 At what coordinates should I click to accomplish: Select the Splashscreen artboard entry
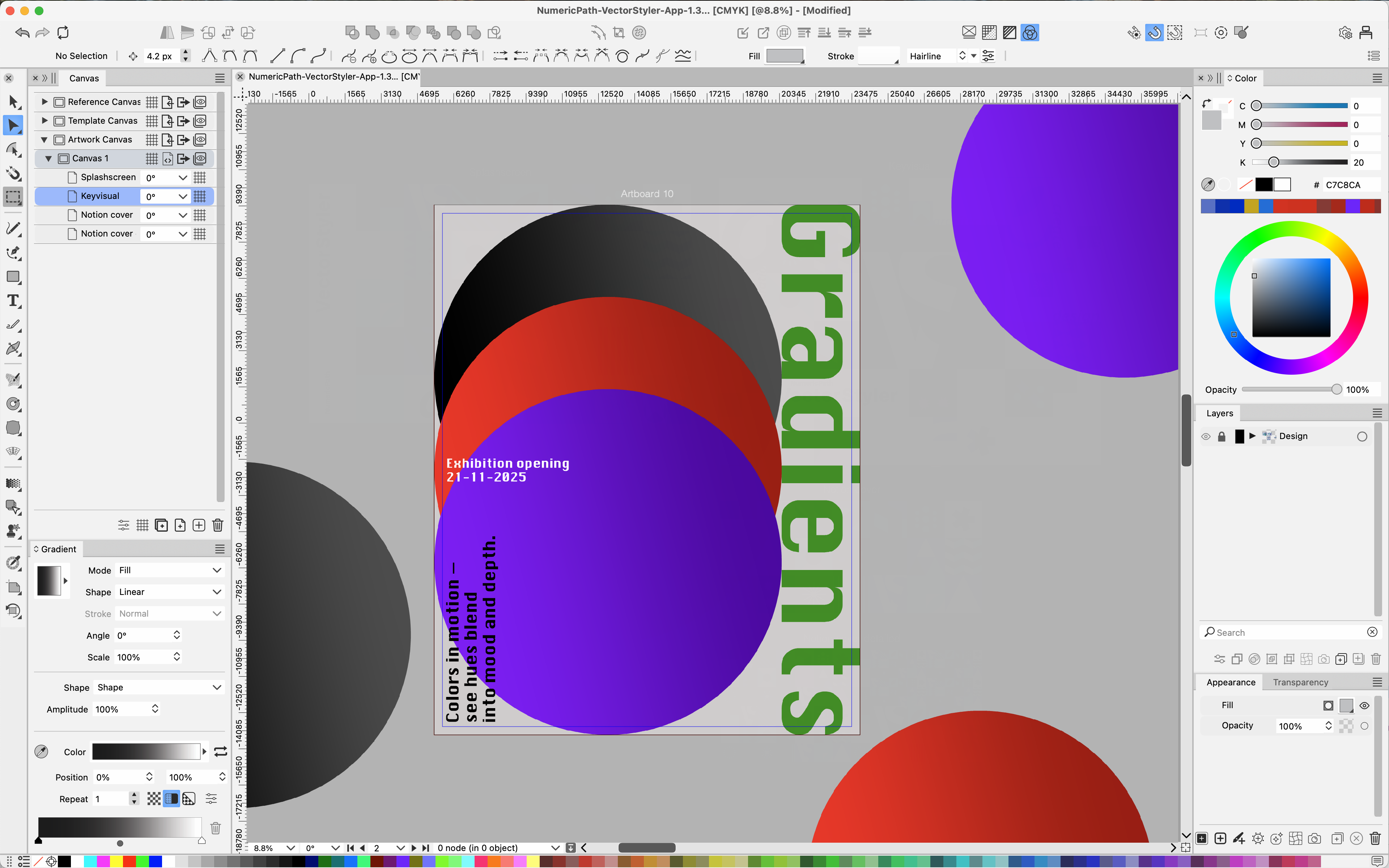(x=108, y=177)
